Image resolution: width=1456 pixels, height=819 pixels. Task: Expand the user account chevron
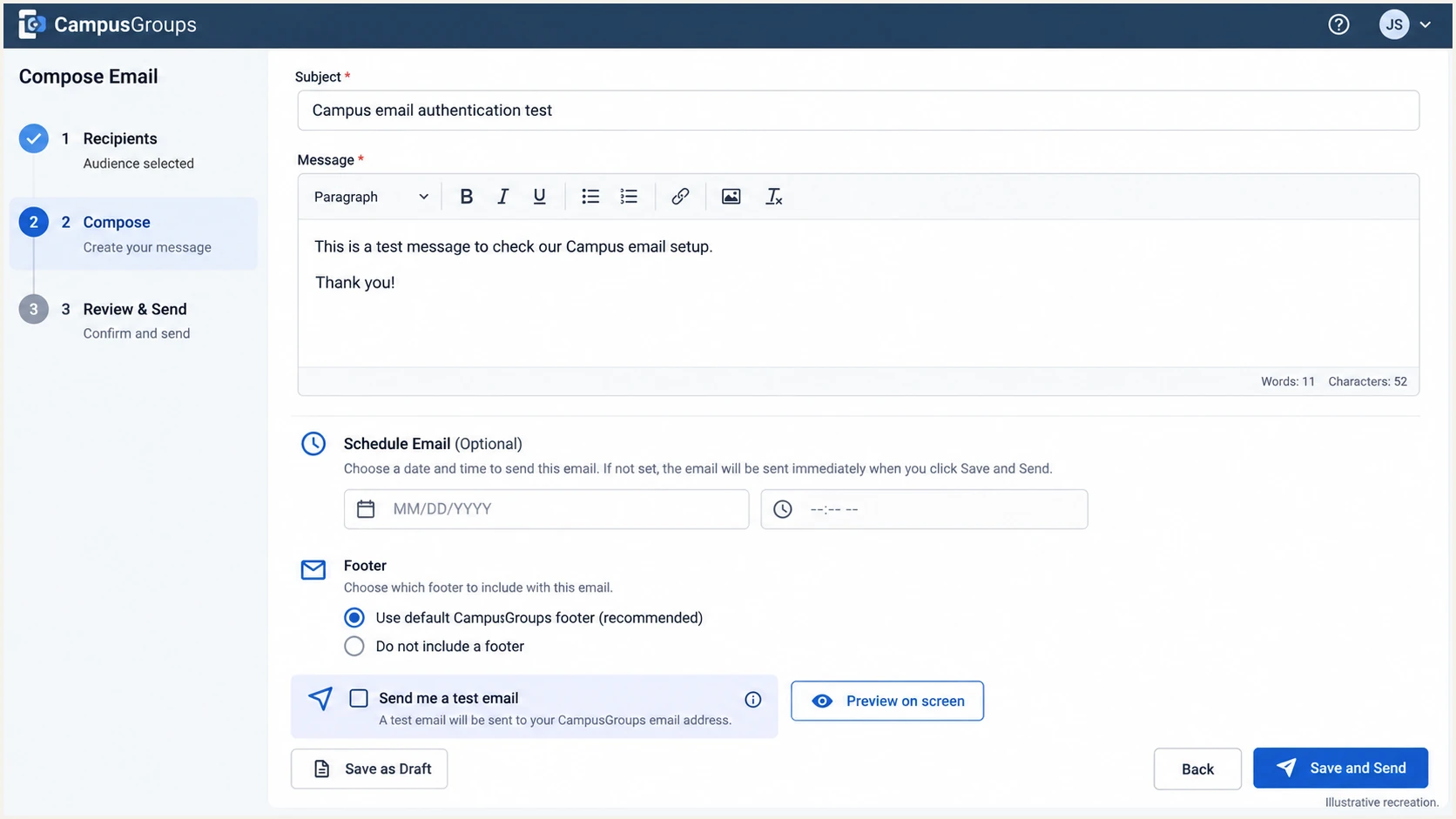(x=1426, y=24)
